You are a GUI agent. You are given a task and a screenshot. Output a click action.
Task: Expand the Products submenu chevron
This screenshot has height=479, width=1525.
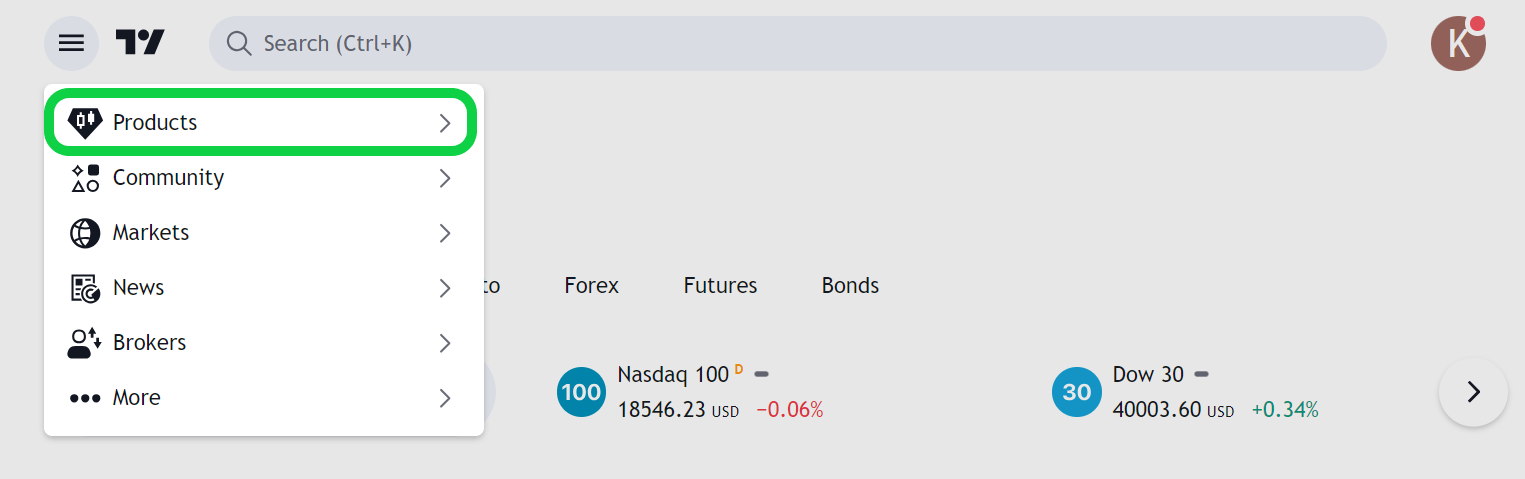click(446, 123)
